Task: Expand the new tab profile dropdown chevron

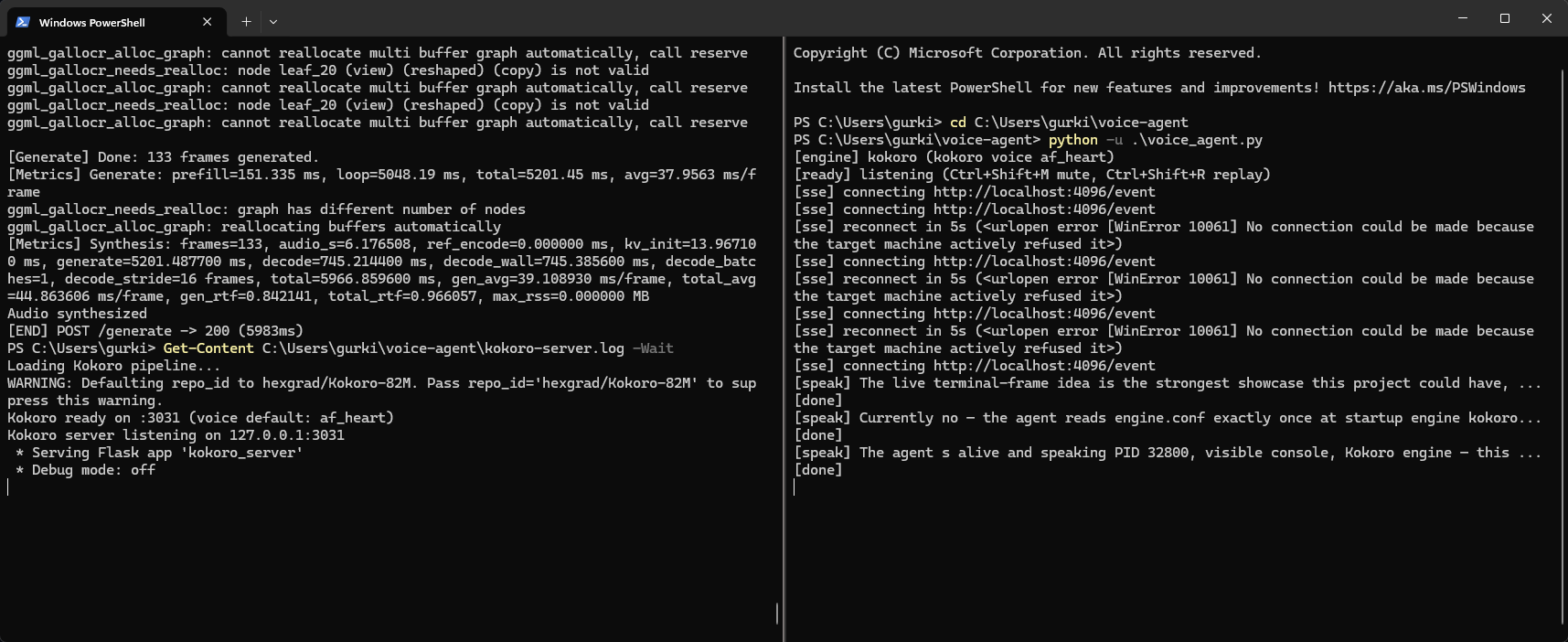Action: [273, 21]
